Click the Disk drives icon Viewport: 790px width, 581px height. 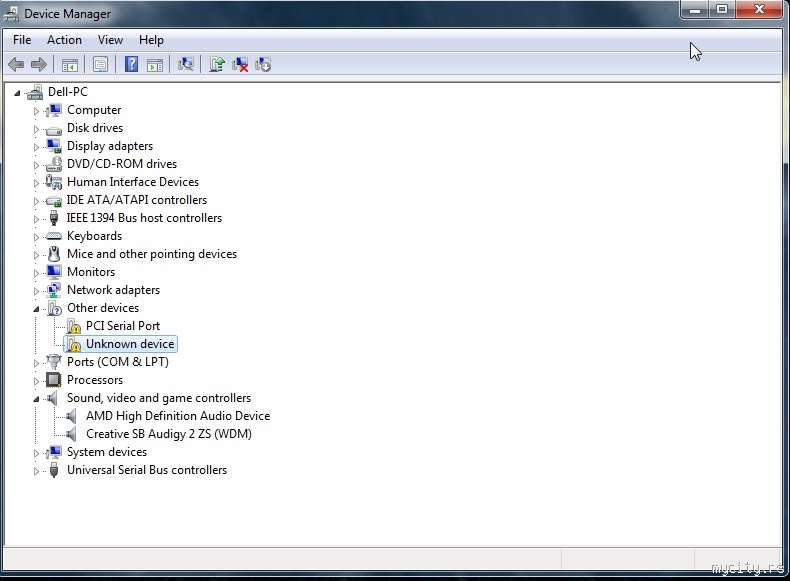click(53, 130)
